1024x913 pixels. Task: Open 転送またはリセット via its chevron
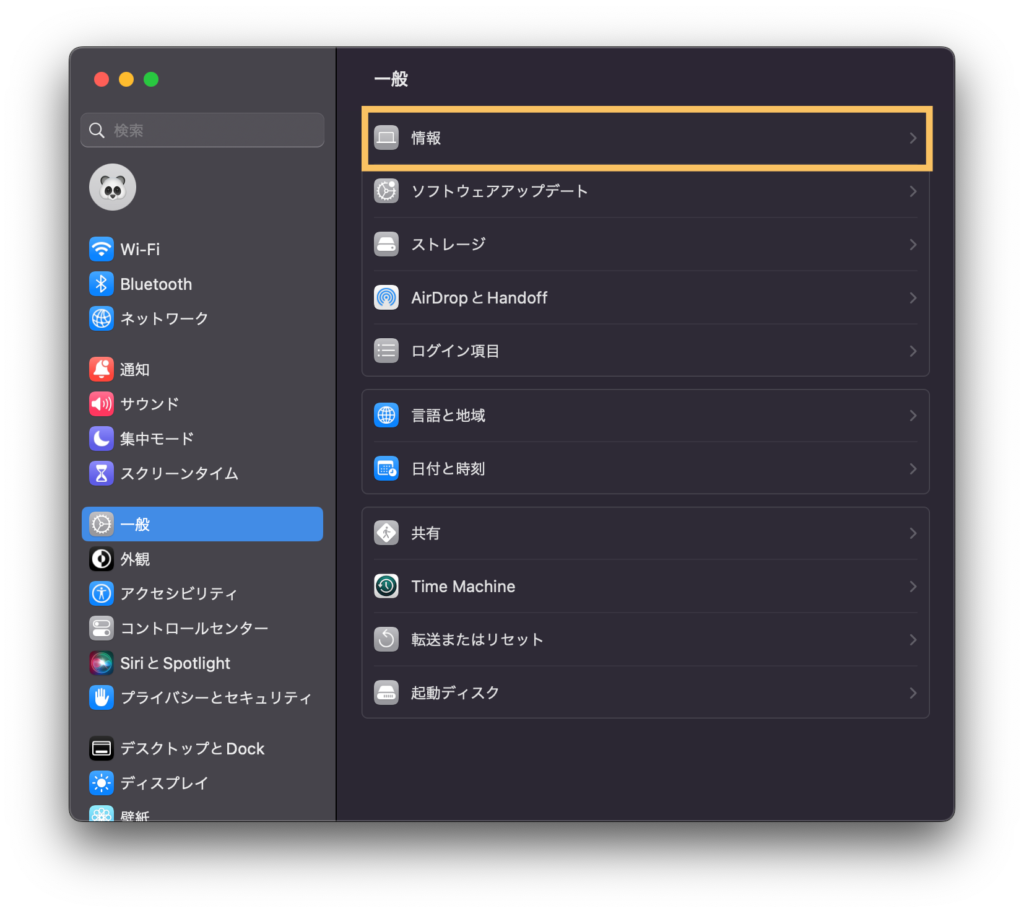[x=913, y=640]
